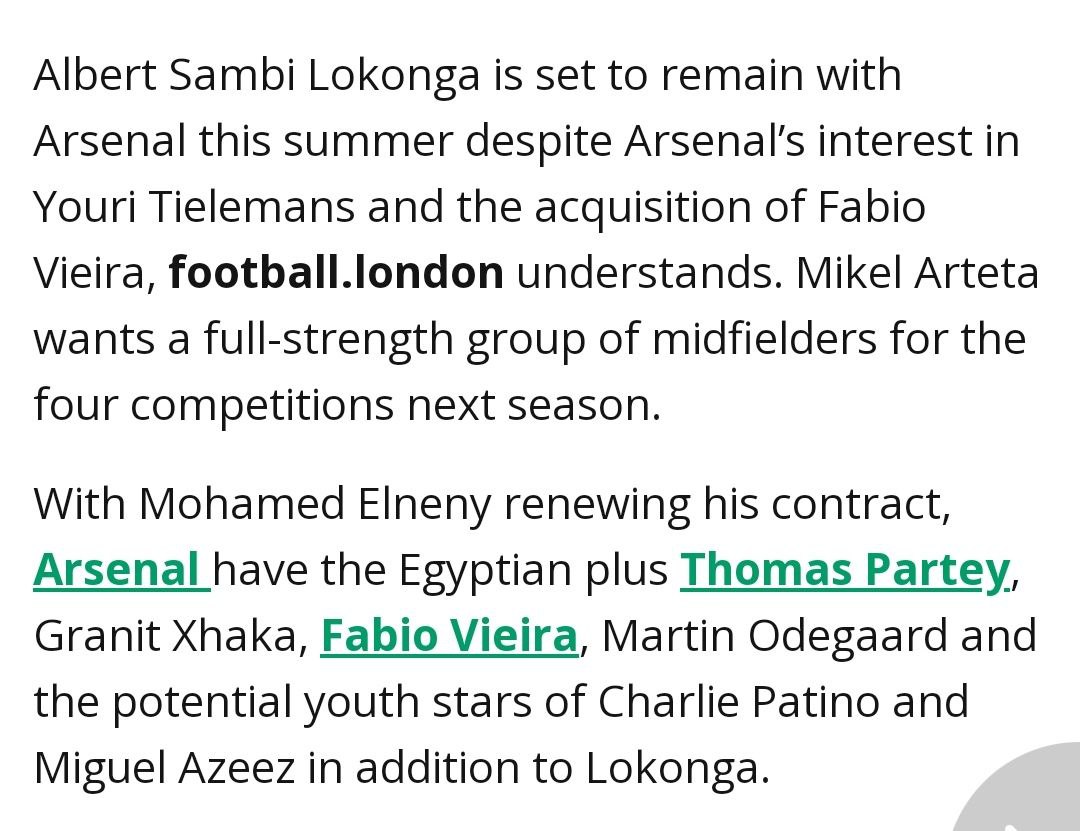
Task: Click the bold football.london text
Action: [x=336, y=273]
